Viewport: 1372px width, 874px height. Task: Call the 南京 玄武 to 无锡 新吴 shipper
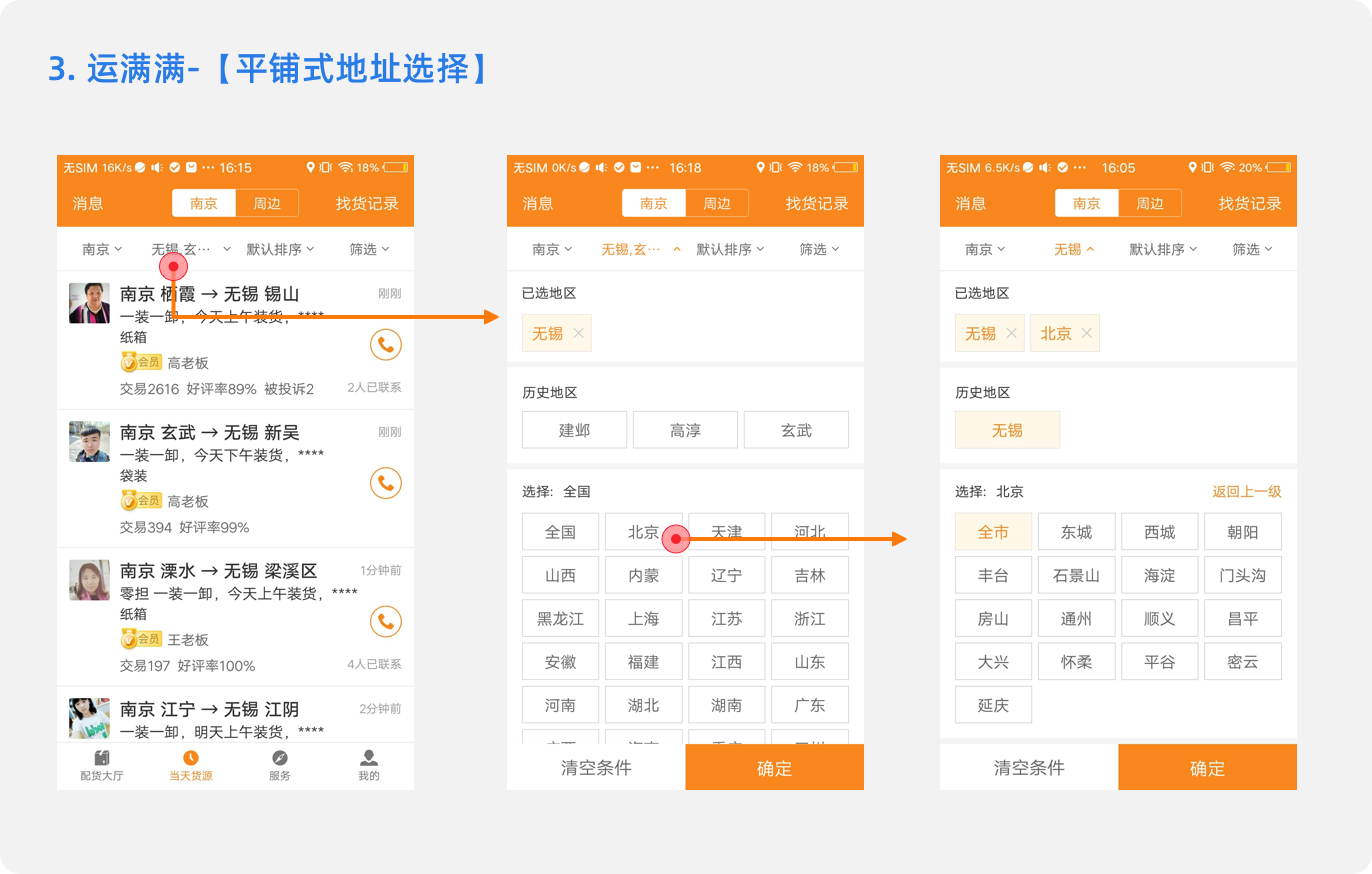385,483
